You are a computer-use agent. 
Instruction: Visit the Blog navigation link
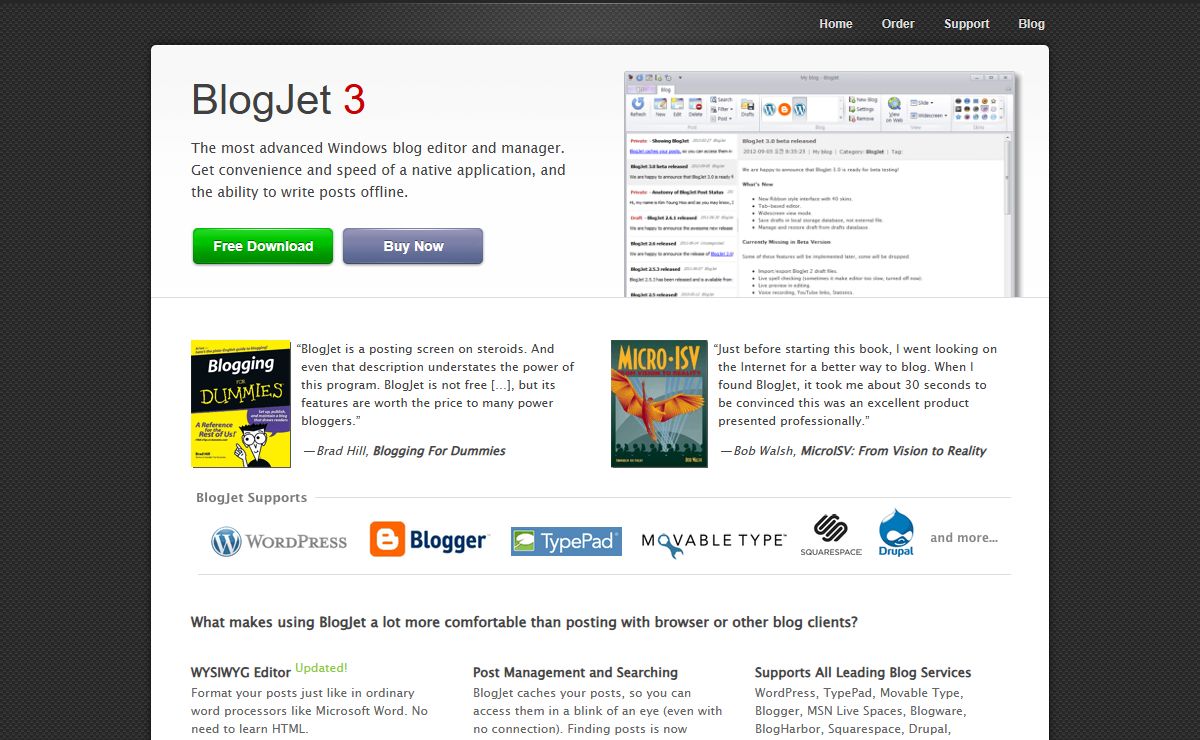1031,24
